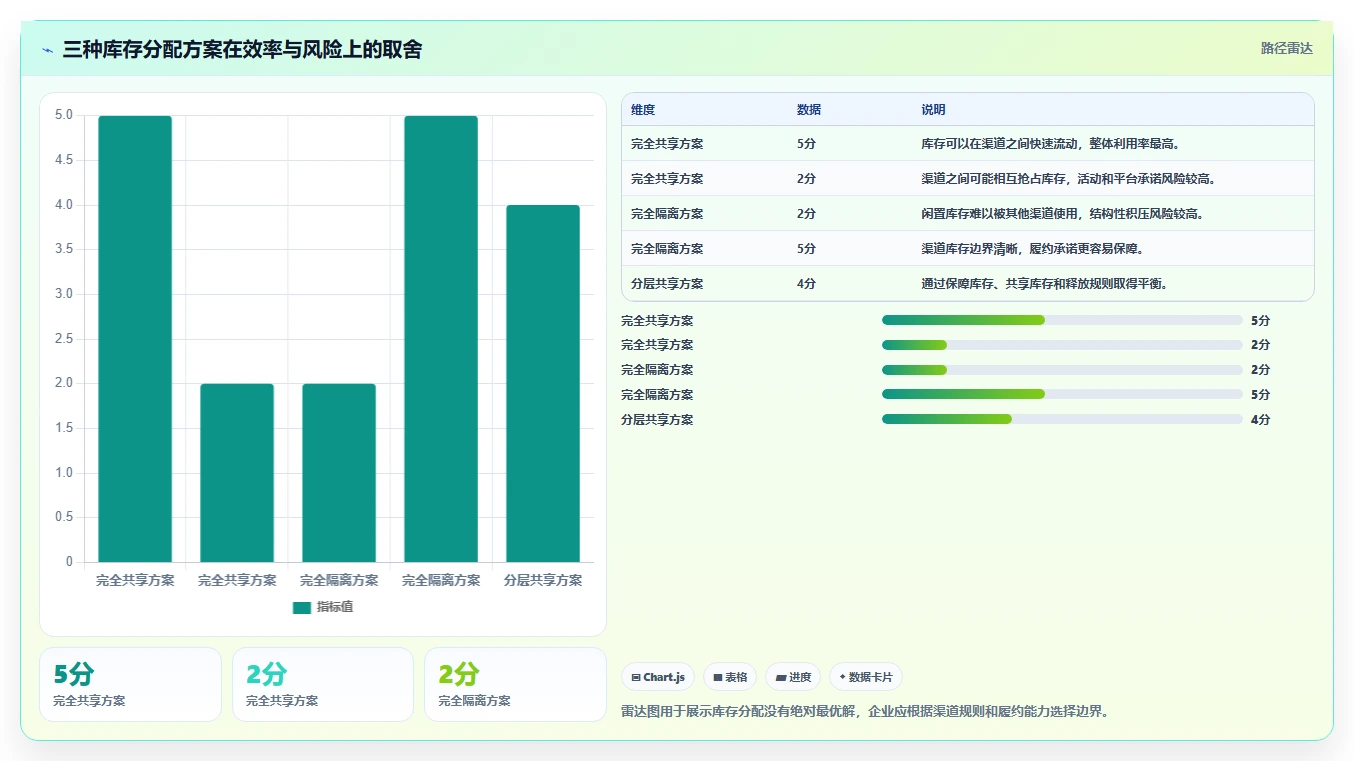Click the 分层共享方案 bar at 4.0
Image resolution: width=1354 pixels, height=761 pixels.
click(543, 384)
